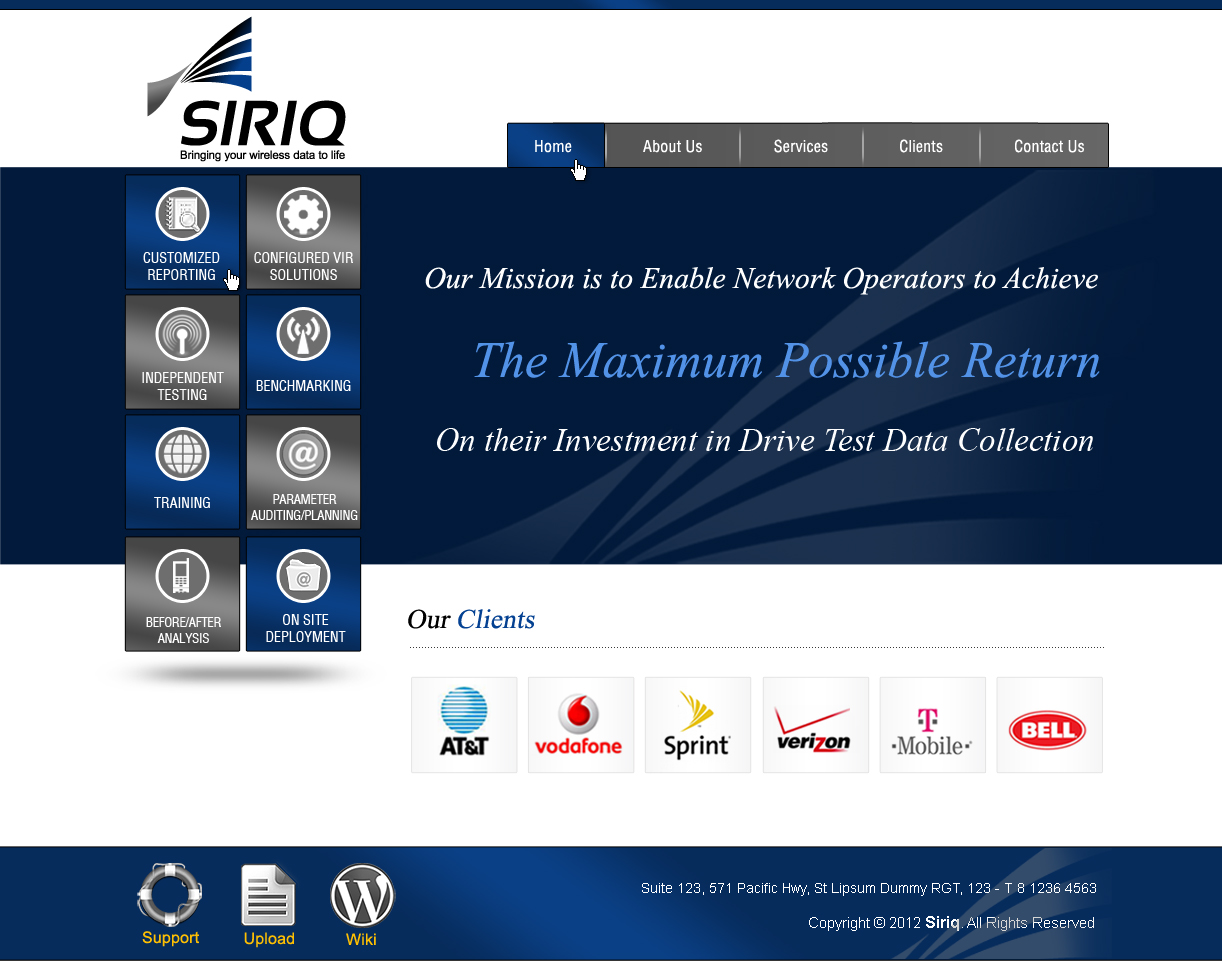The image size is (1222, 962).
Task: Select the Configured VIR Solutions gear tile
Action: tap(303, 232)
